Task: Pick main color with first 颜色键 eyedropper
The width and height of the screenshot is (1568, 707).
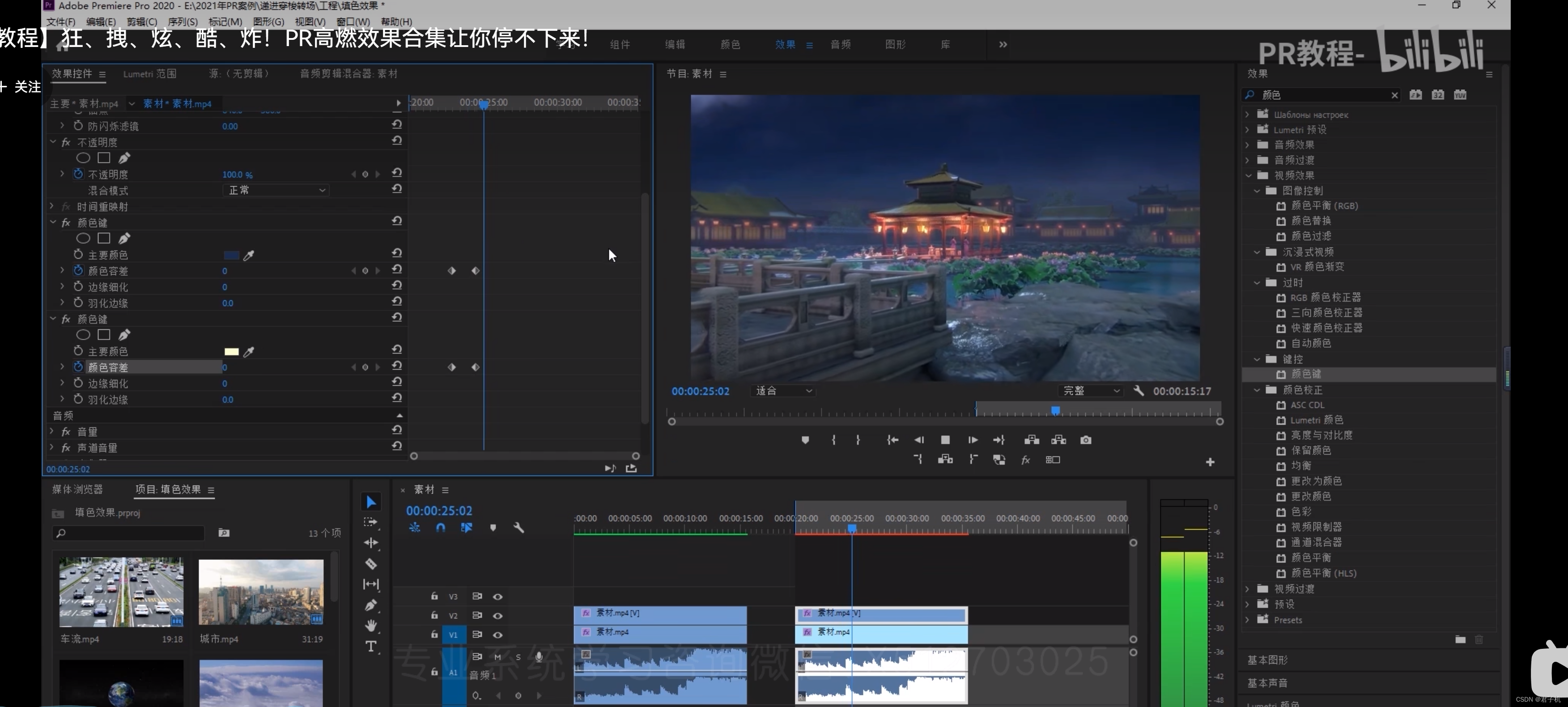Action: click(x=249, y=255)
